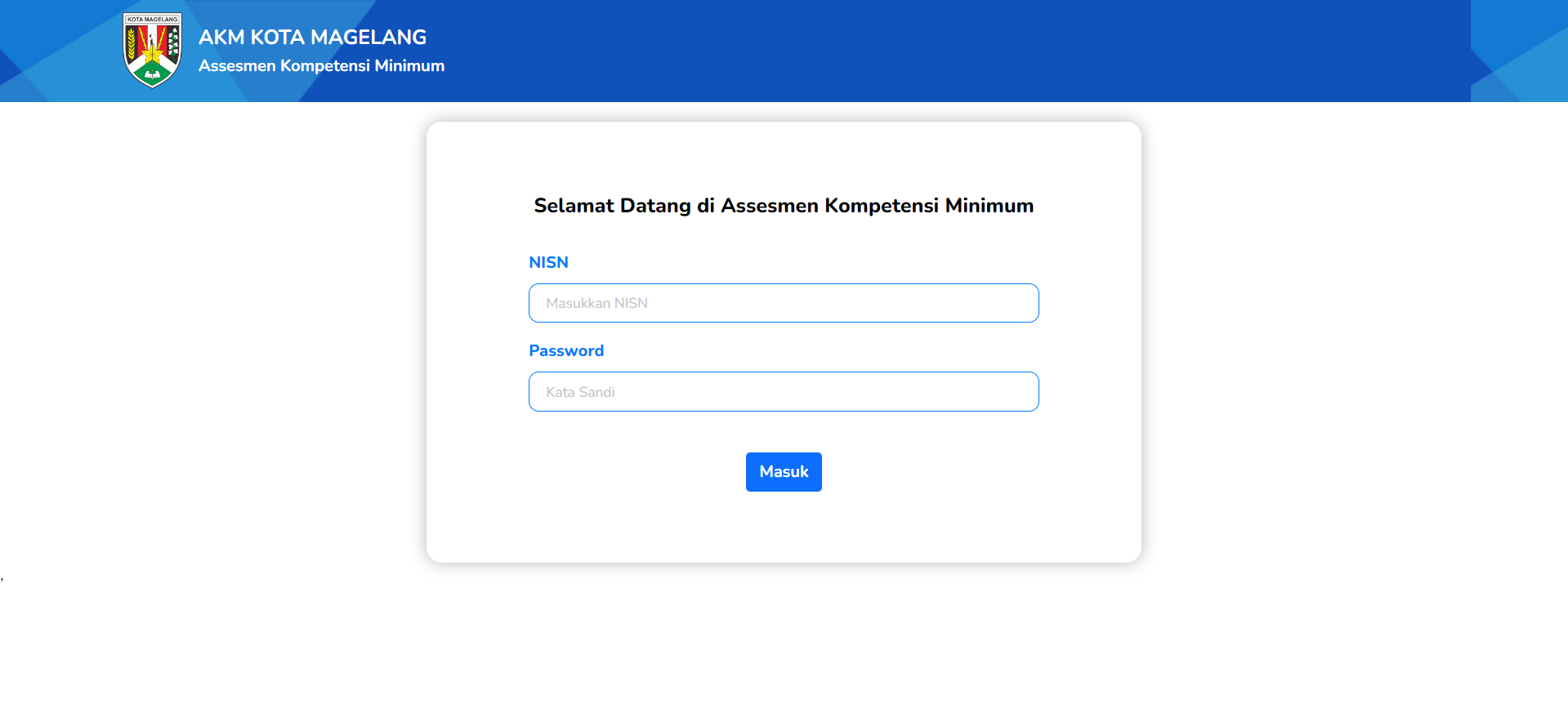The image size is (1568, 726).
Task: Click the blue NISN field label
Action: tap(548, 262)
